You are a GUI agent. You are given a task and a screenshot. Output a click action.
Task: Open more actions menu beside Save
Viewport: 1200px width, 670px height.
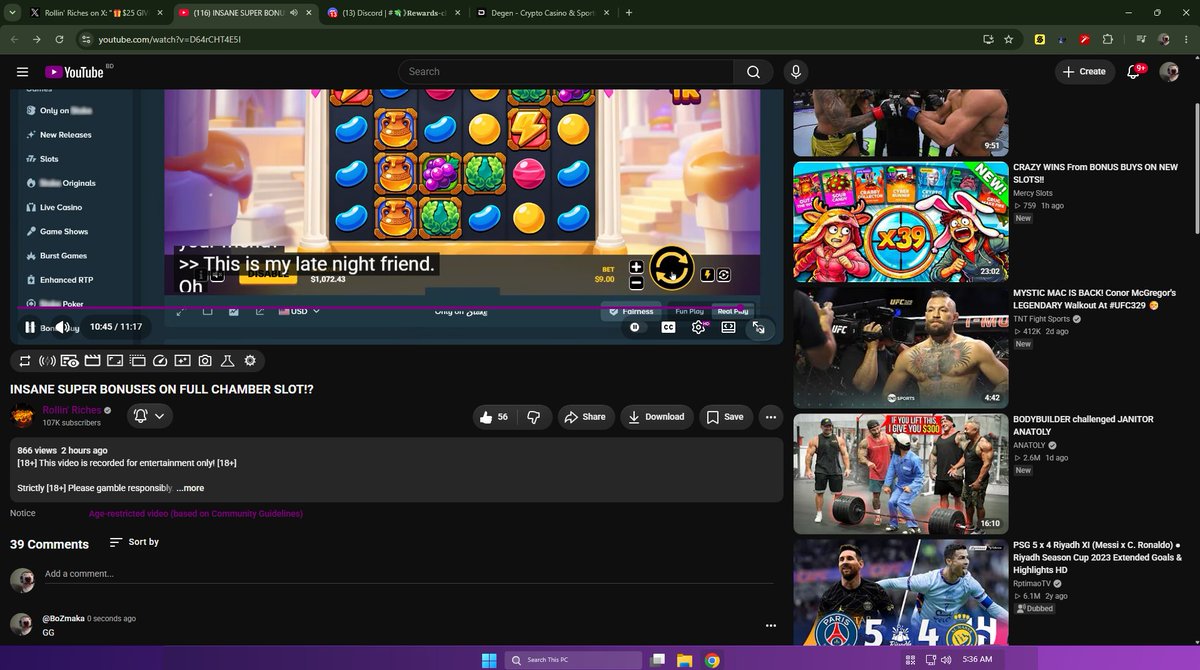[770, 417]
